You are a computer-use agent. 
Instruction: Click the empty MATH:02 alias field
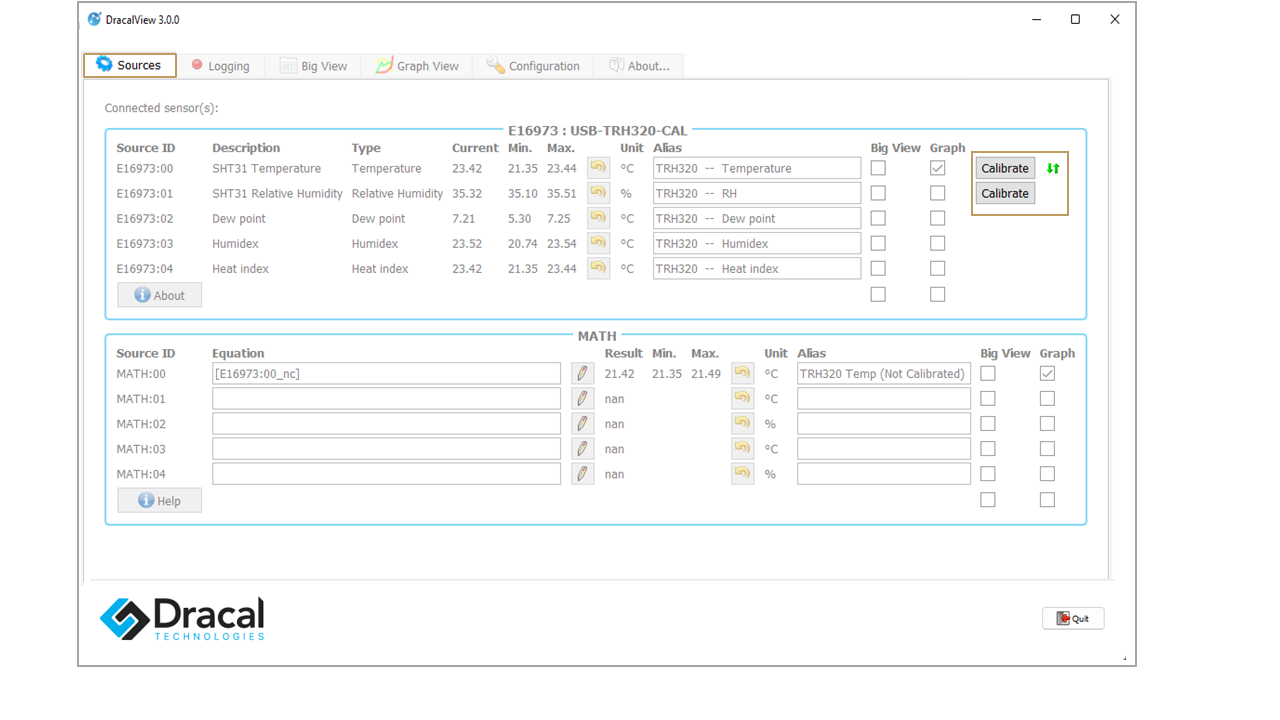coord(884,423)
